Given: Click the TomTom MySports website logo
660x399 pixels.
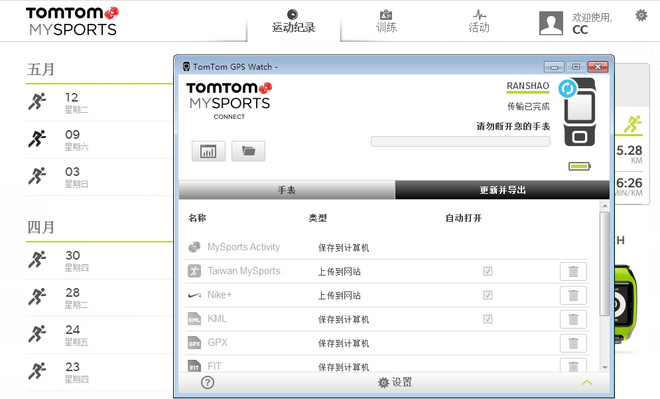Looking at the screenshot, I should 72,21.
